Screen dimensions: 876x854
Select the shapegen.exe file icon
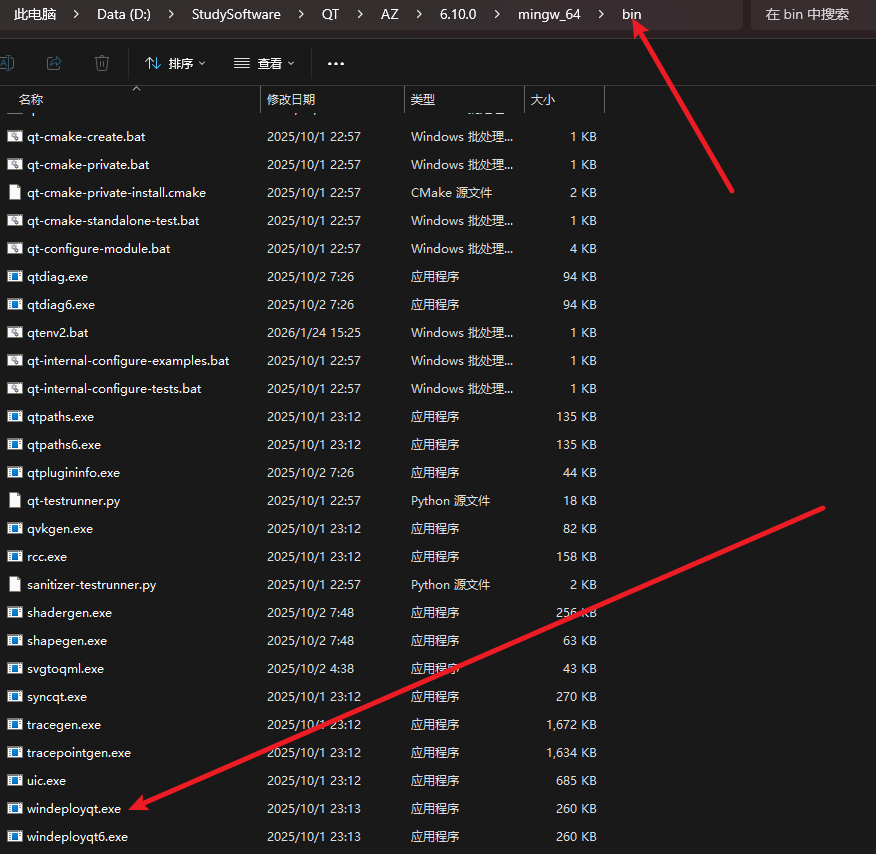(15, 641)
